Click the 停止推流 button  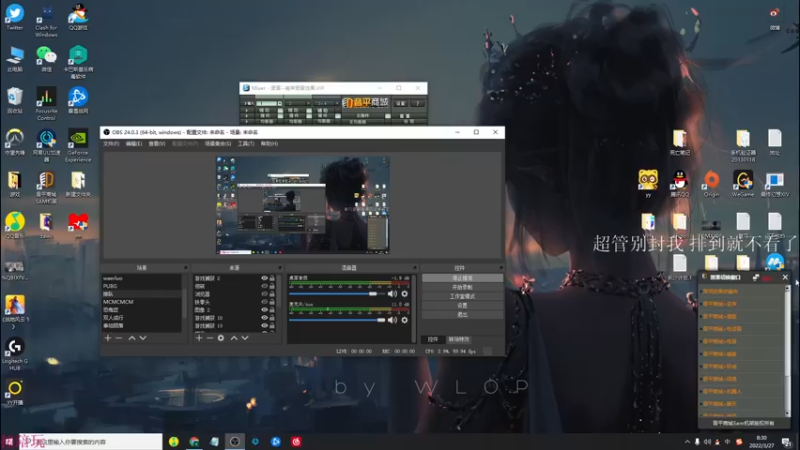(x=462, y=278)
